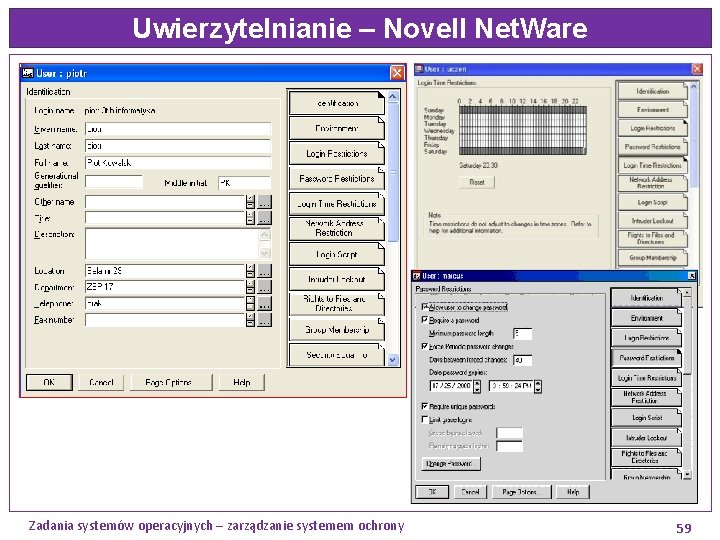Open Page Options in piotr window
720x540 pixels.
tap(171, 382)
